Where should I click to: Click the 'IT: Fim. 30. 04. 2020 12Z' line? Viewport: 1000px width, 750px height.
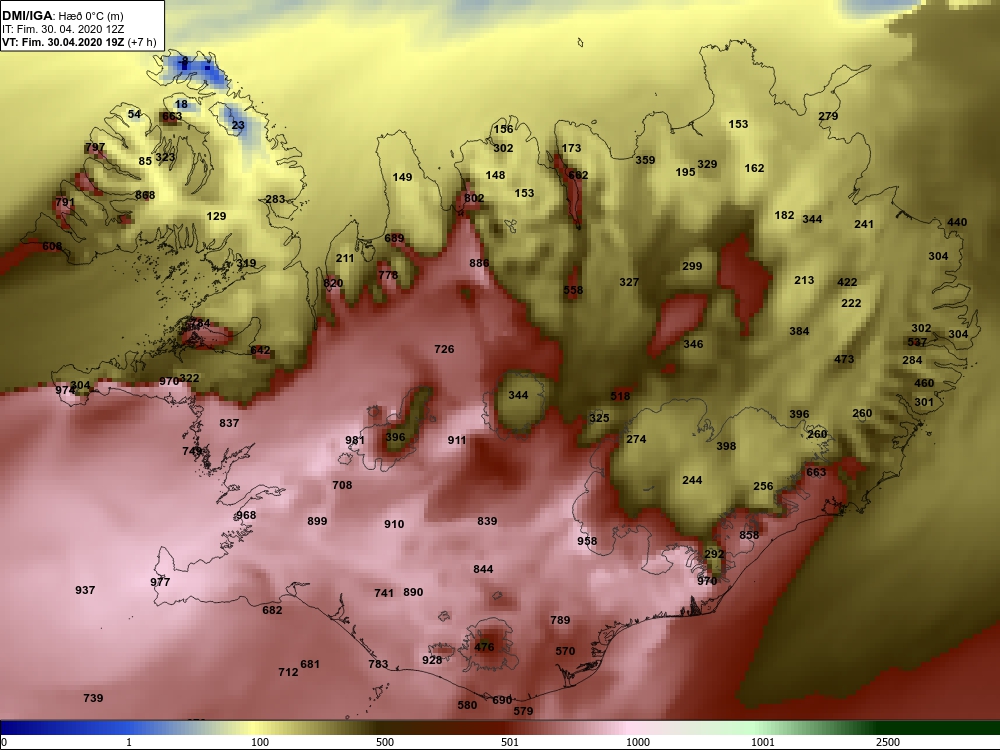(62, 29)
